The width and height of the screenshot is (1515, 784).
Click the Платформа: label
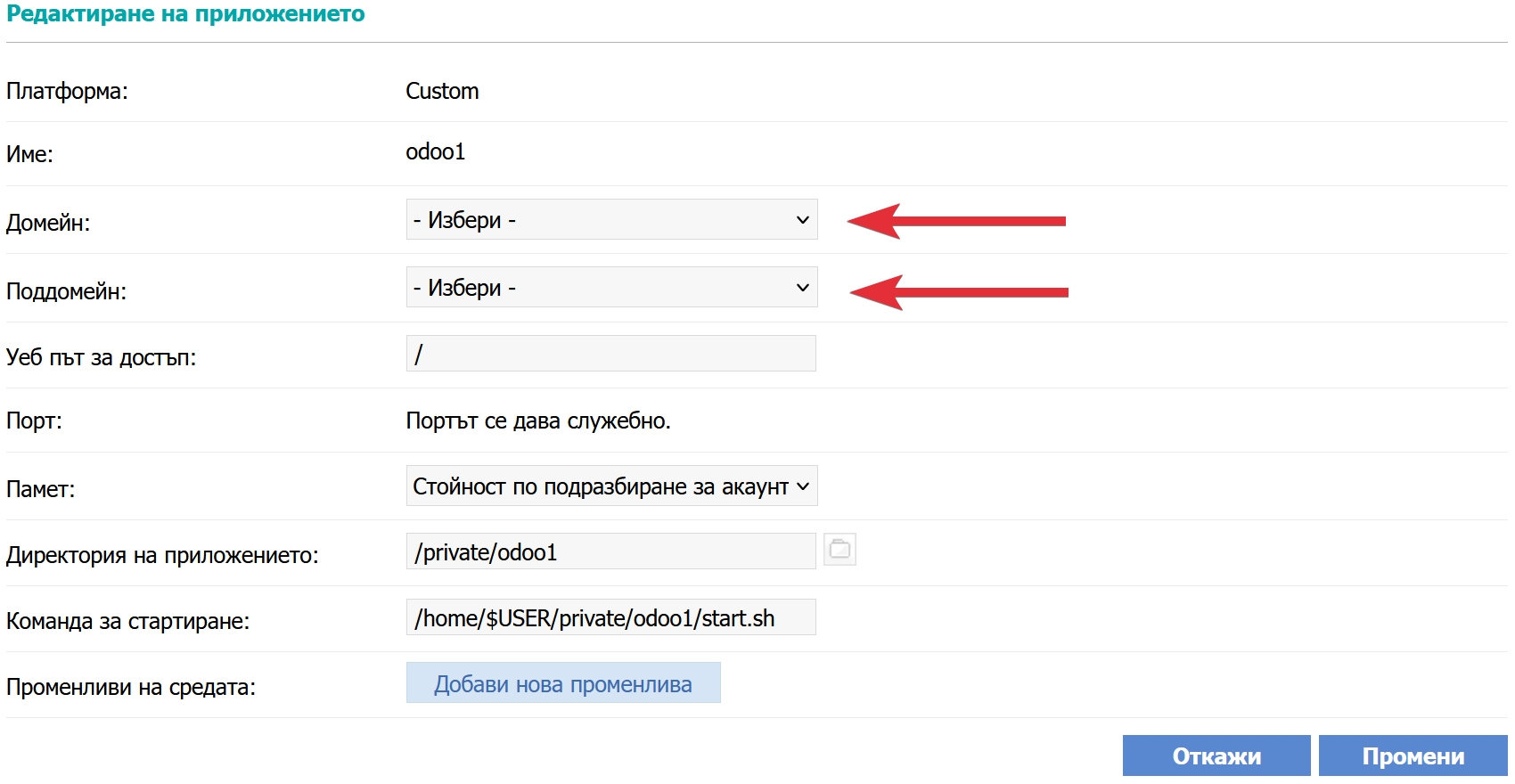click(x=67, y=92)
